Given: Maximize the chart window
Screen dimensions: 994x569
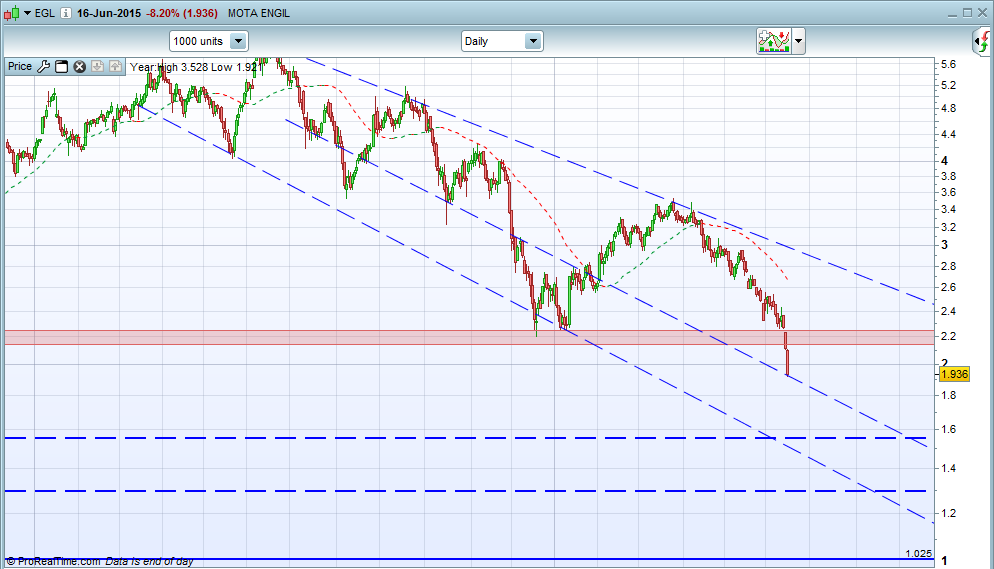Looking at the screenshot, I should point(967,13).
